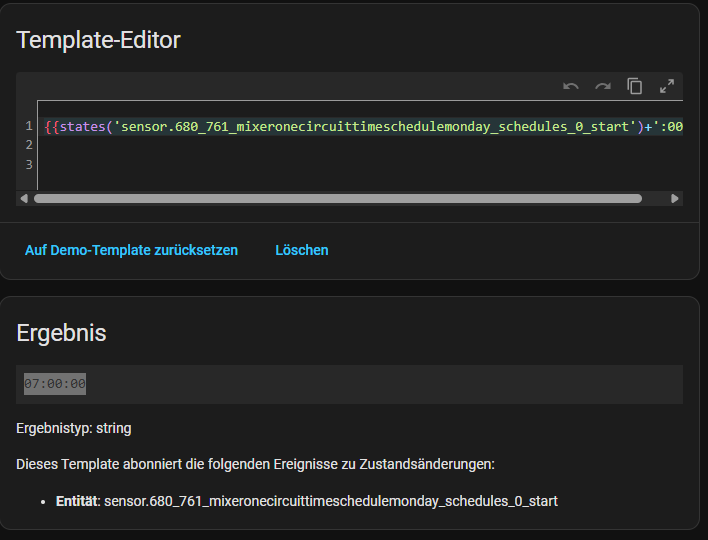Click the listed Entität sensor name
This screenshot has width=708, height=540.
tap(330, 500)
